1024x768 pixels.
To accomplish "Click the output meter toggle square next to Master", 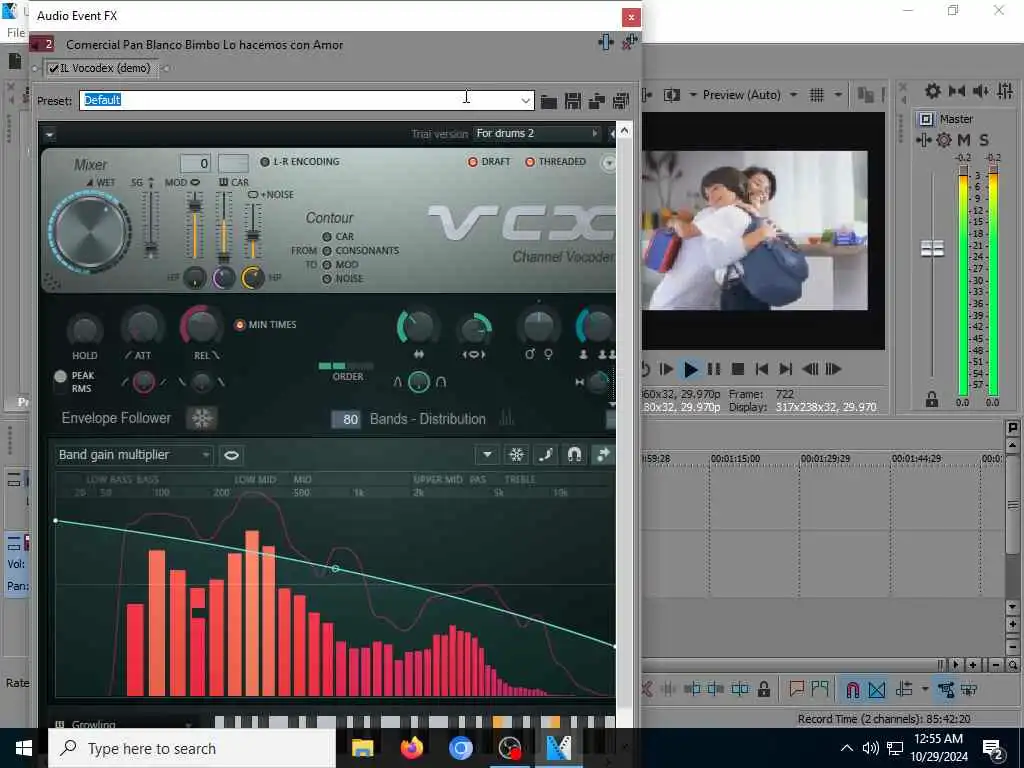I will 925,119.
